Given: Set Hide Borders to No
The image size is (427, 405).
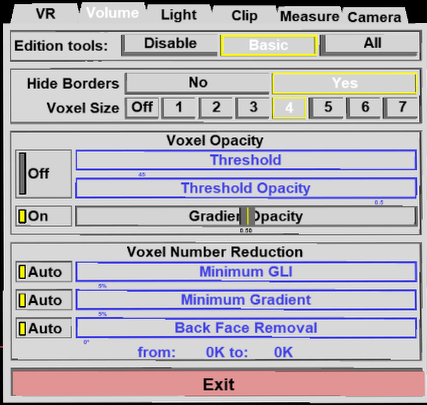Looking at the screenshot, I should 198,83.
